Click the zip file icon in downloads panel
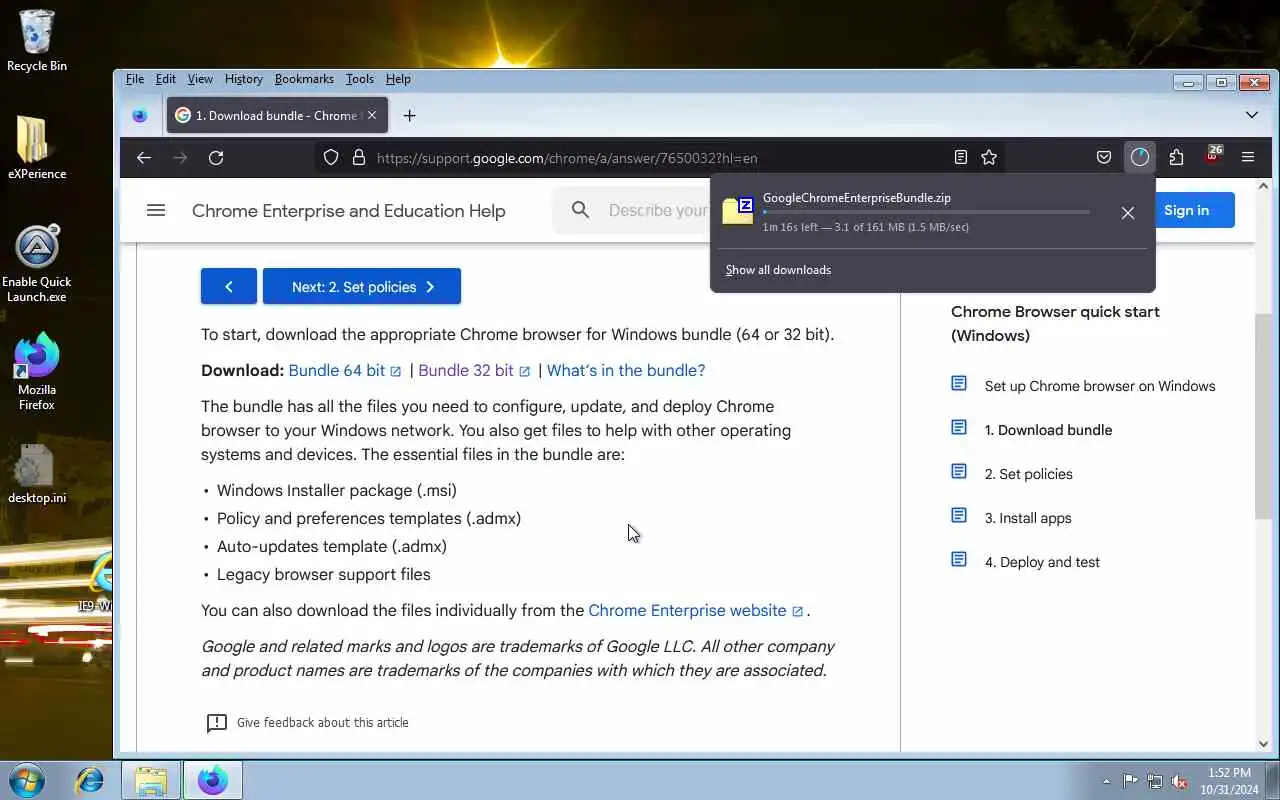The image size is (1280, 800). pyautogui.click(x=738, y=211)
